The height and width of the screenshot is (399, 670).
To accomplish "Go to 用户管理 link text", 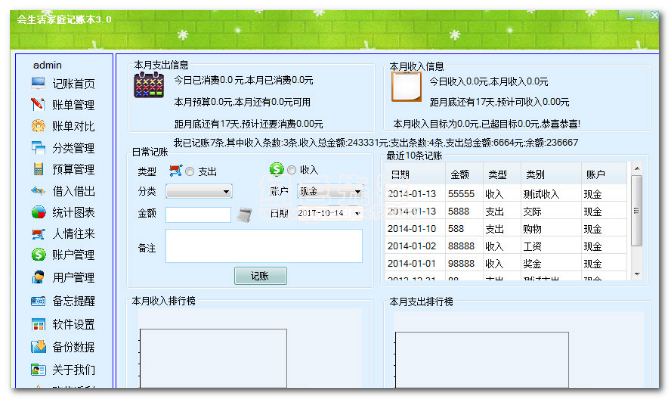I will click(73, 278).
